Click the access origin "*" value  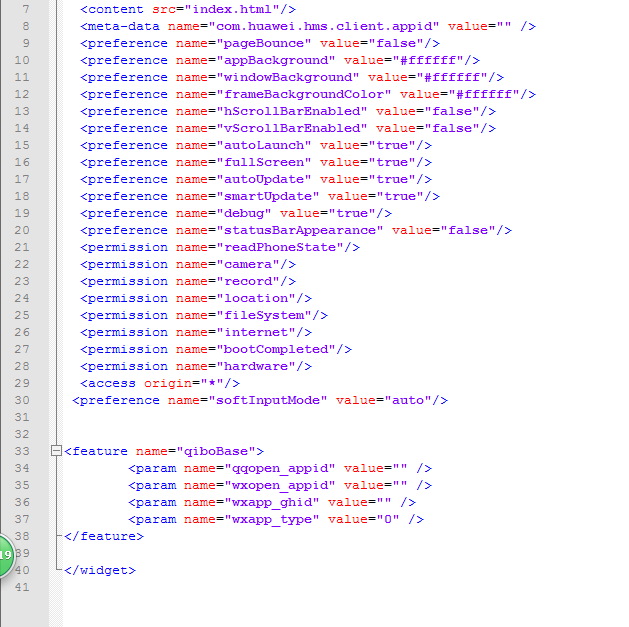click(212, 383)
